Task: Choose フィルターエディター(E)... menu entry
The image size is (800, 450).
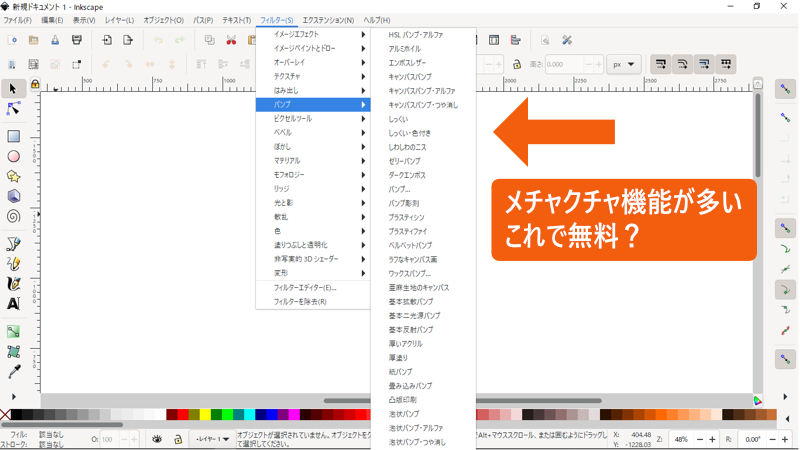Action: coord(313,288)
